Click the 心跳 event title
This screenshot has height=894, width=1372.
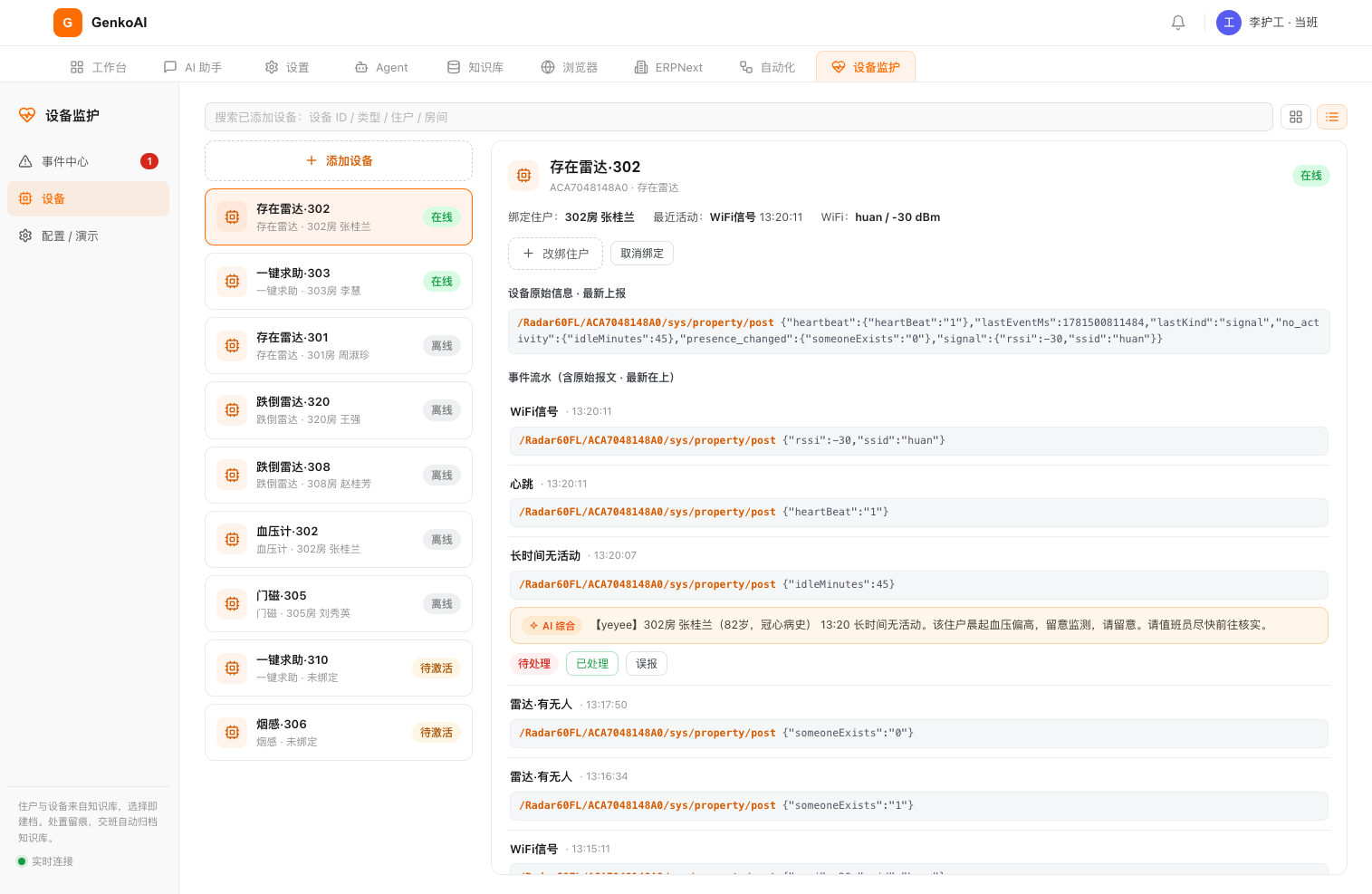pos(522,484)
